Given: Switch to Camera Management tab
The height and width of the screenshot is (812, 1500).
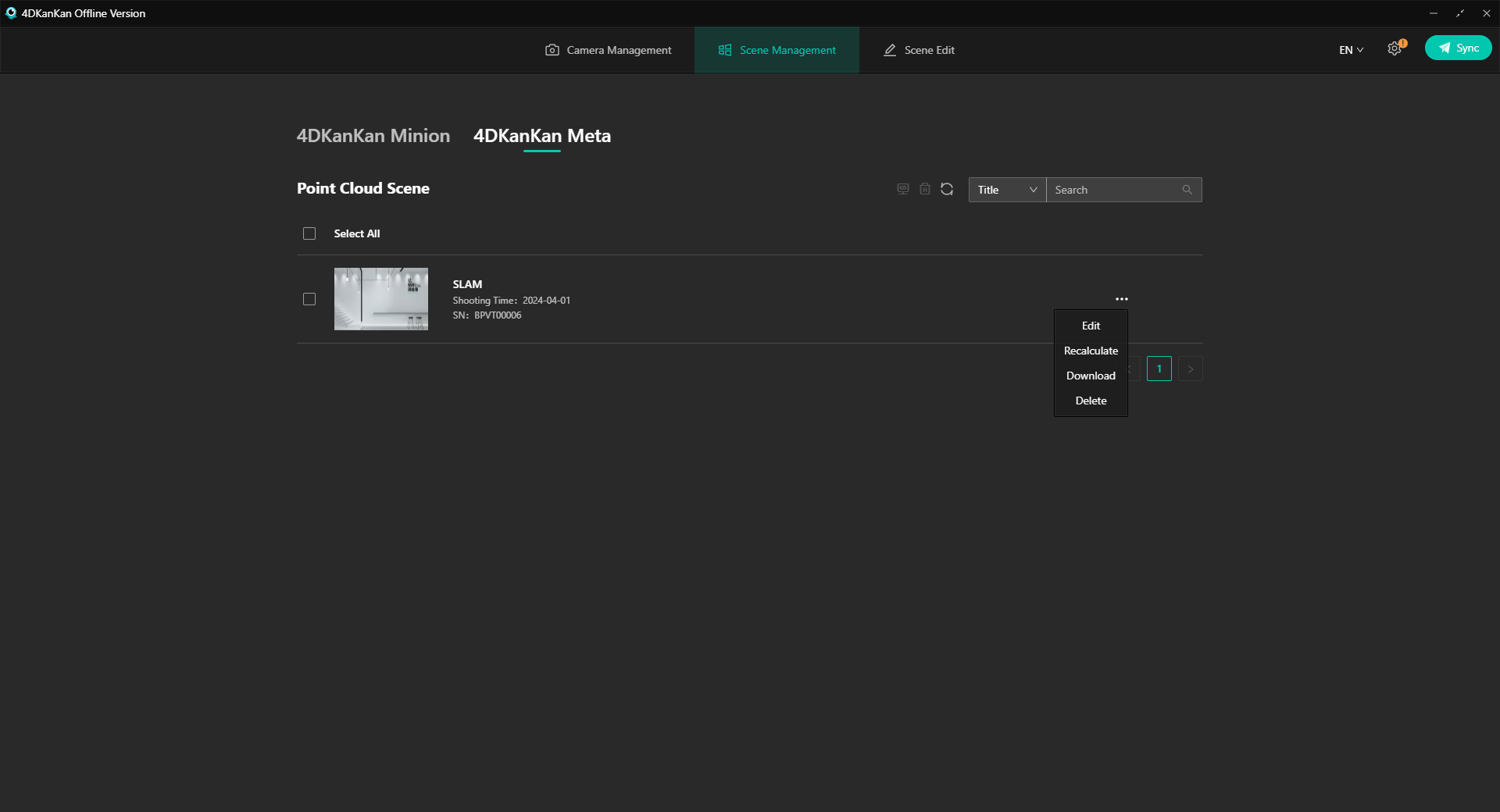Looking at the screenshot, I should pyautogui.click(x=608, y=50).
